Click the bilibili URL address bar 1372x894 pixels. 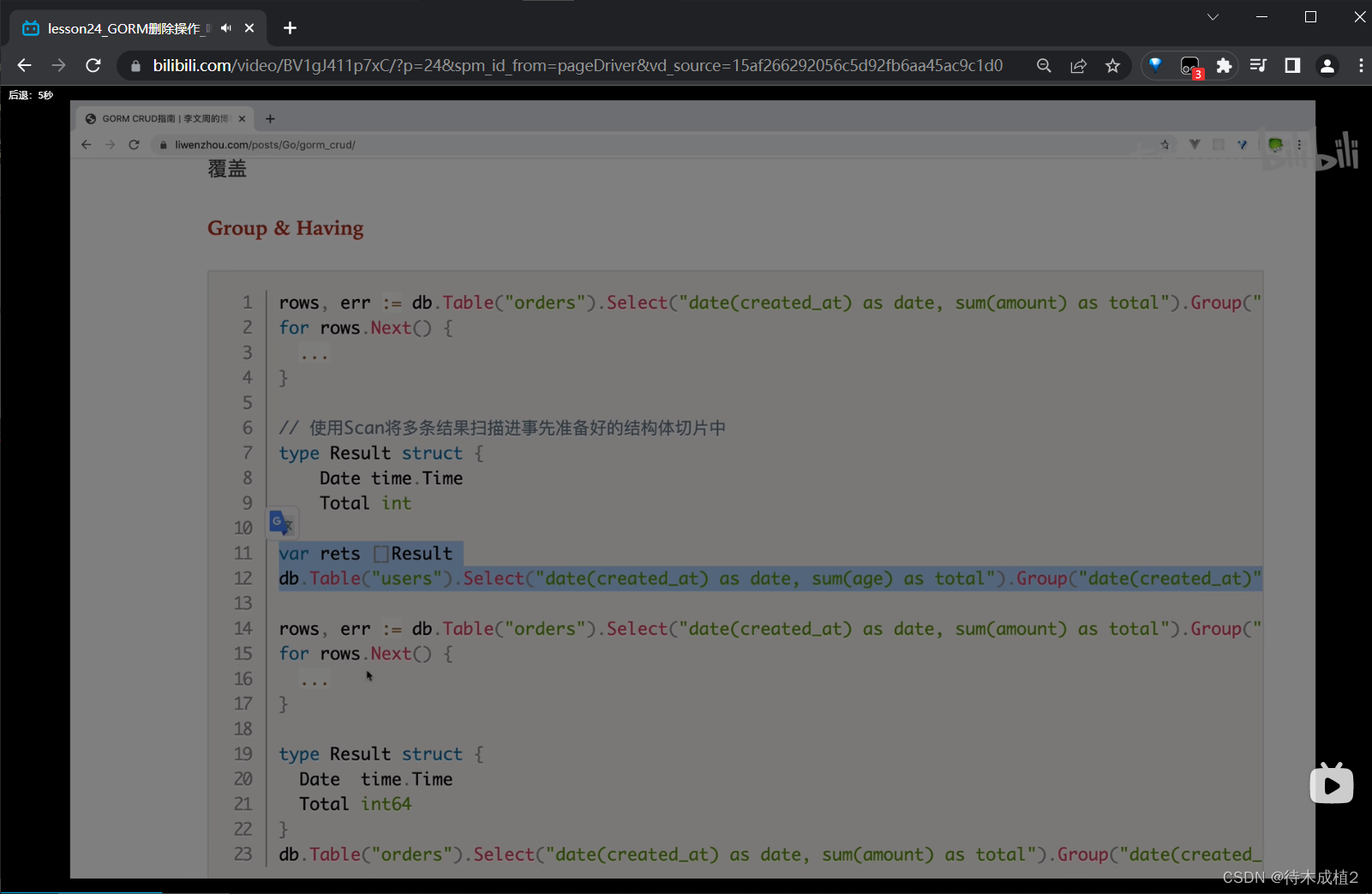click(x=578, y=65)
